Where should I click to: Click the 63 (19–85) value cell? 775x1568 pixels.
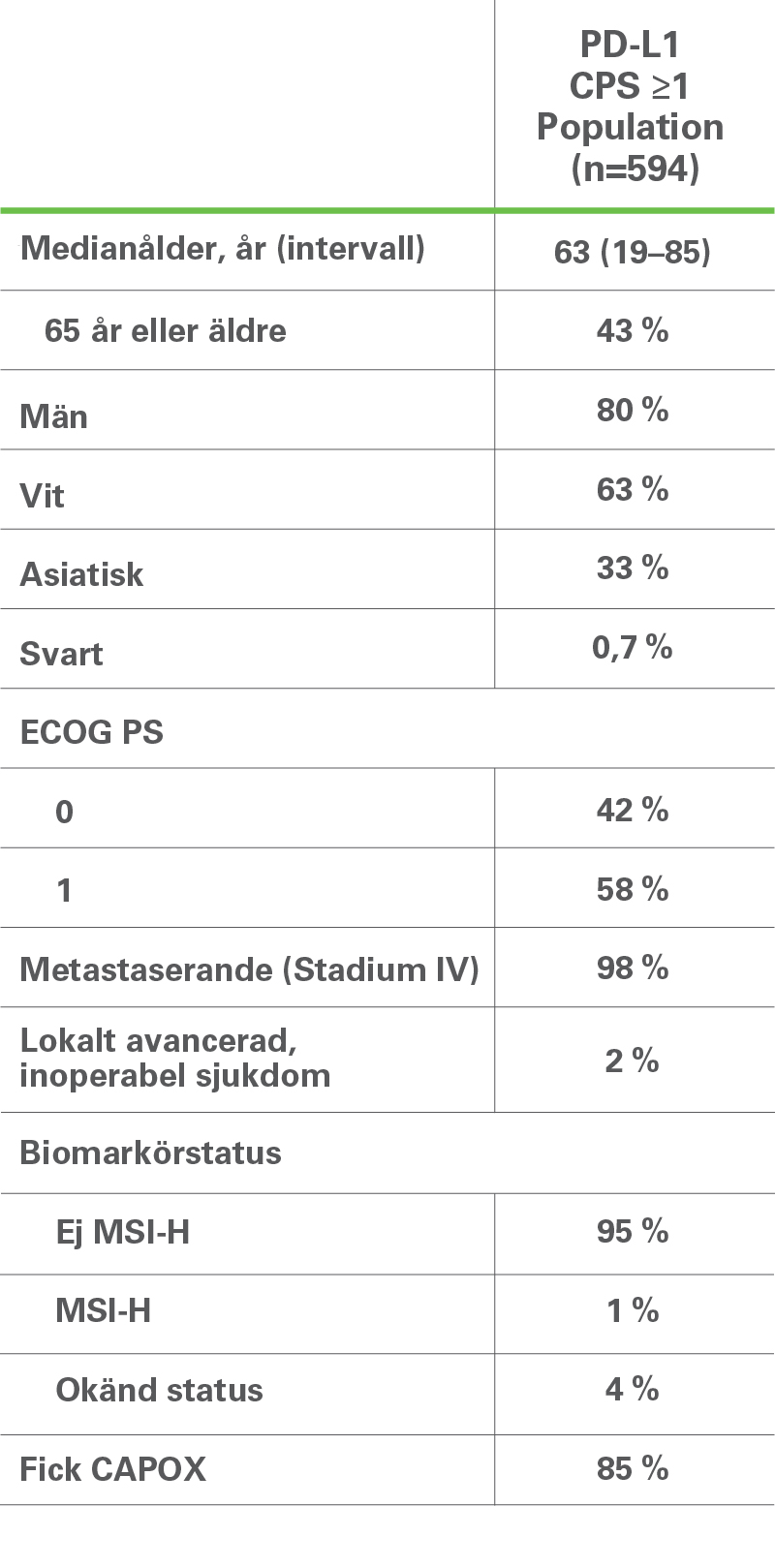(x=633, y=252)
